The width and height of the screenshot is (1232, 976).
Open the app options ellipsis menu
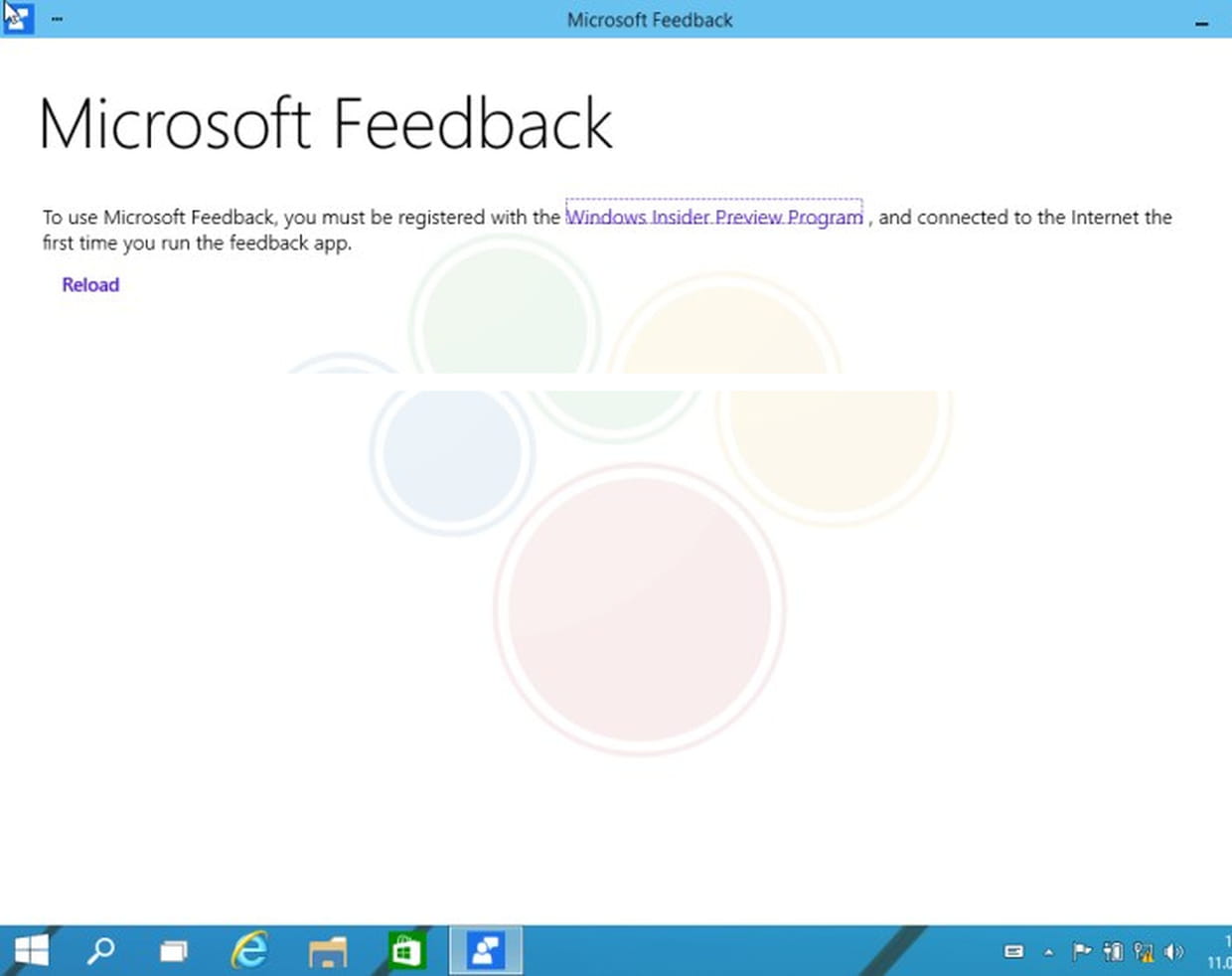click(x=57, y=19)
